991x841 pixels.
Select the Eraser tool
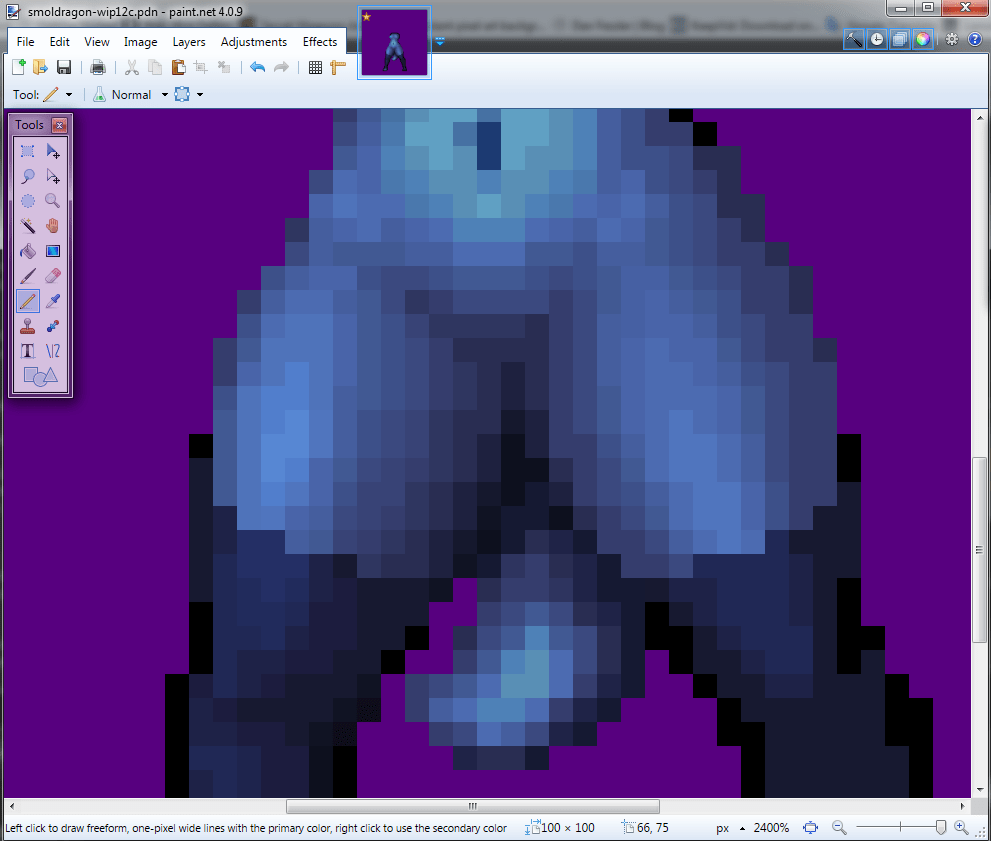click(x=53, y=275)
